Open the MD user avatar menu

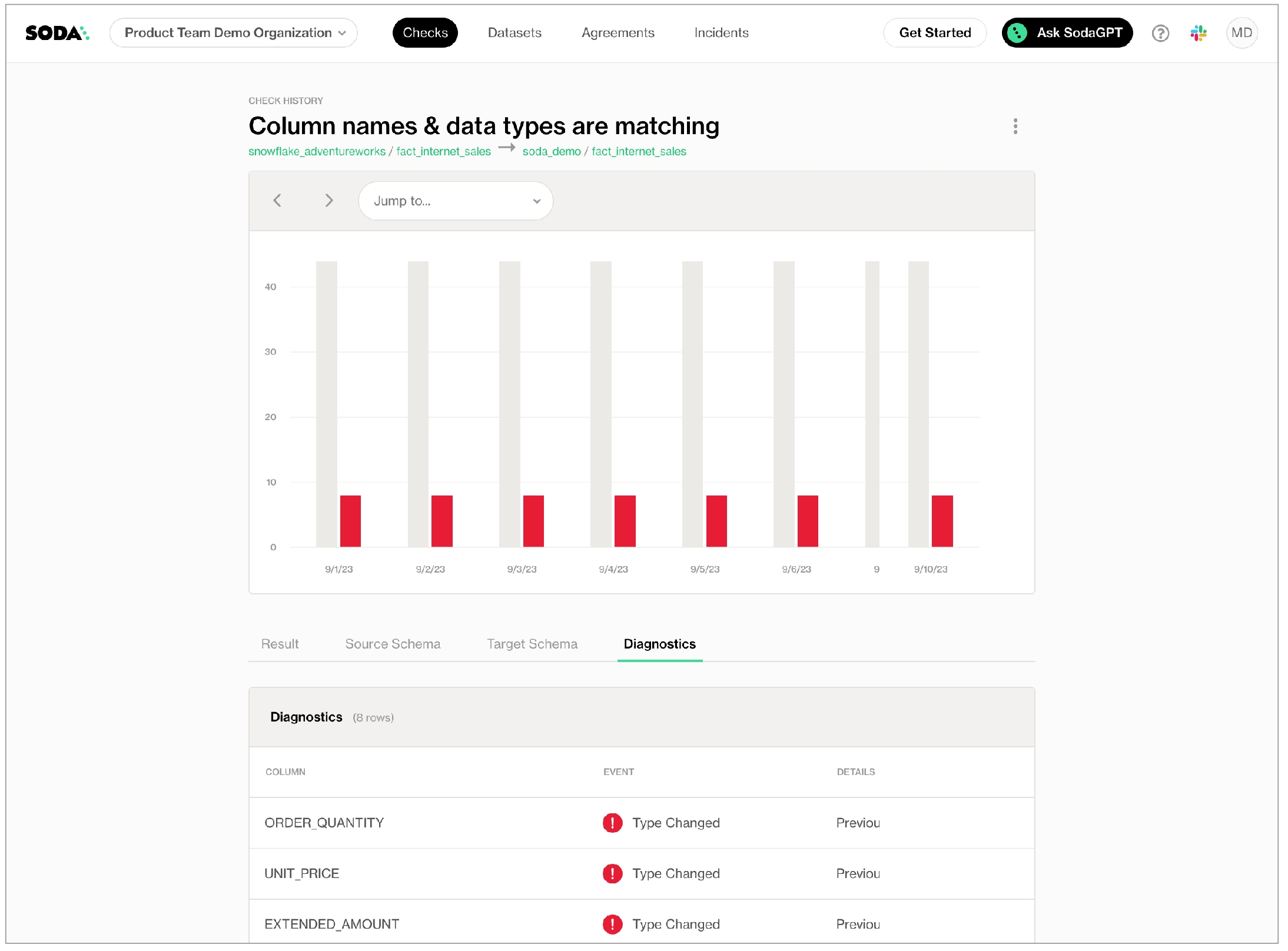(1241, 33)
